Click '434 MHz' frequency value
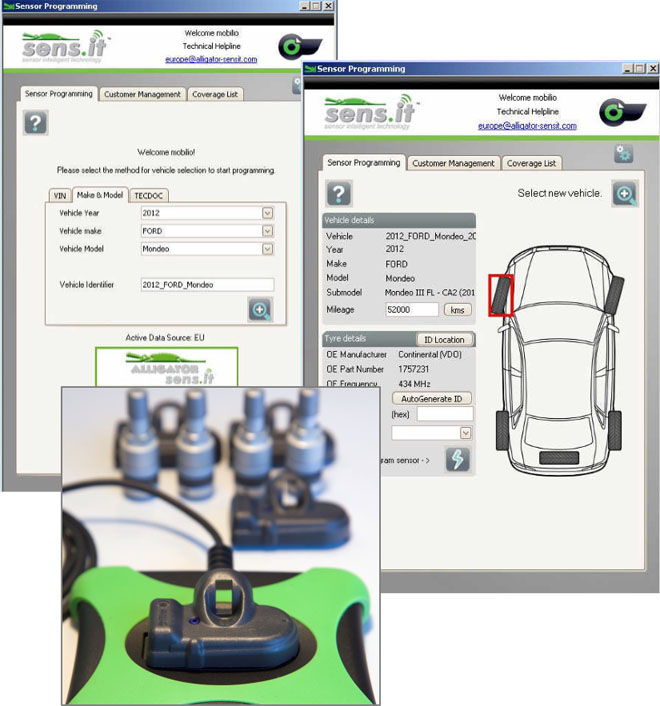Screen dimensions: 660x706 pyautogui.click(x=414, y=384)
